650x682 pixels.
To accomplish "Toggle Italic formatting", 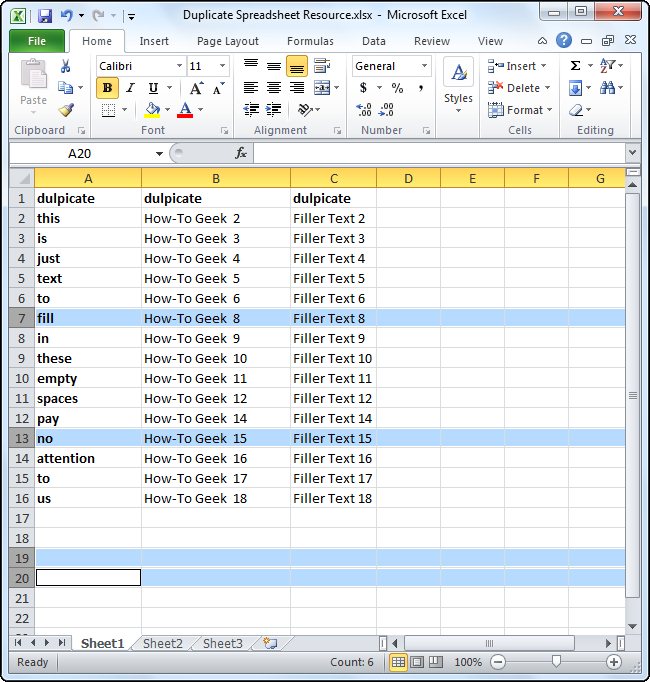I will pos(130,88).
